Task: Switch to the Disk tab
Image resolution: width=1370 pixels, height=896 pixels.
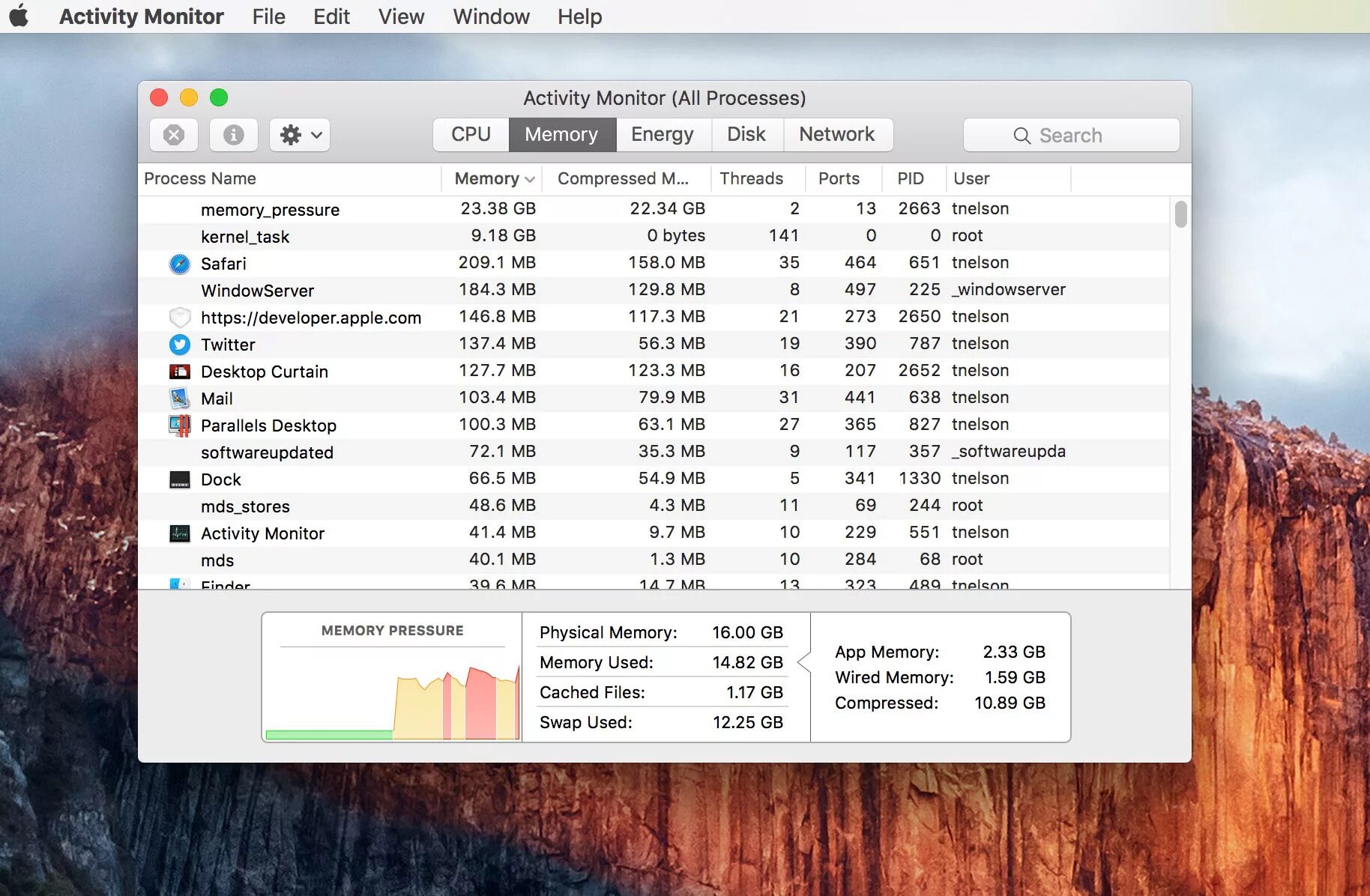Action: pos(746,134)
